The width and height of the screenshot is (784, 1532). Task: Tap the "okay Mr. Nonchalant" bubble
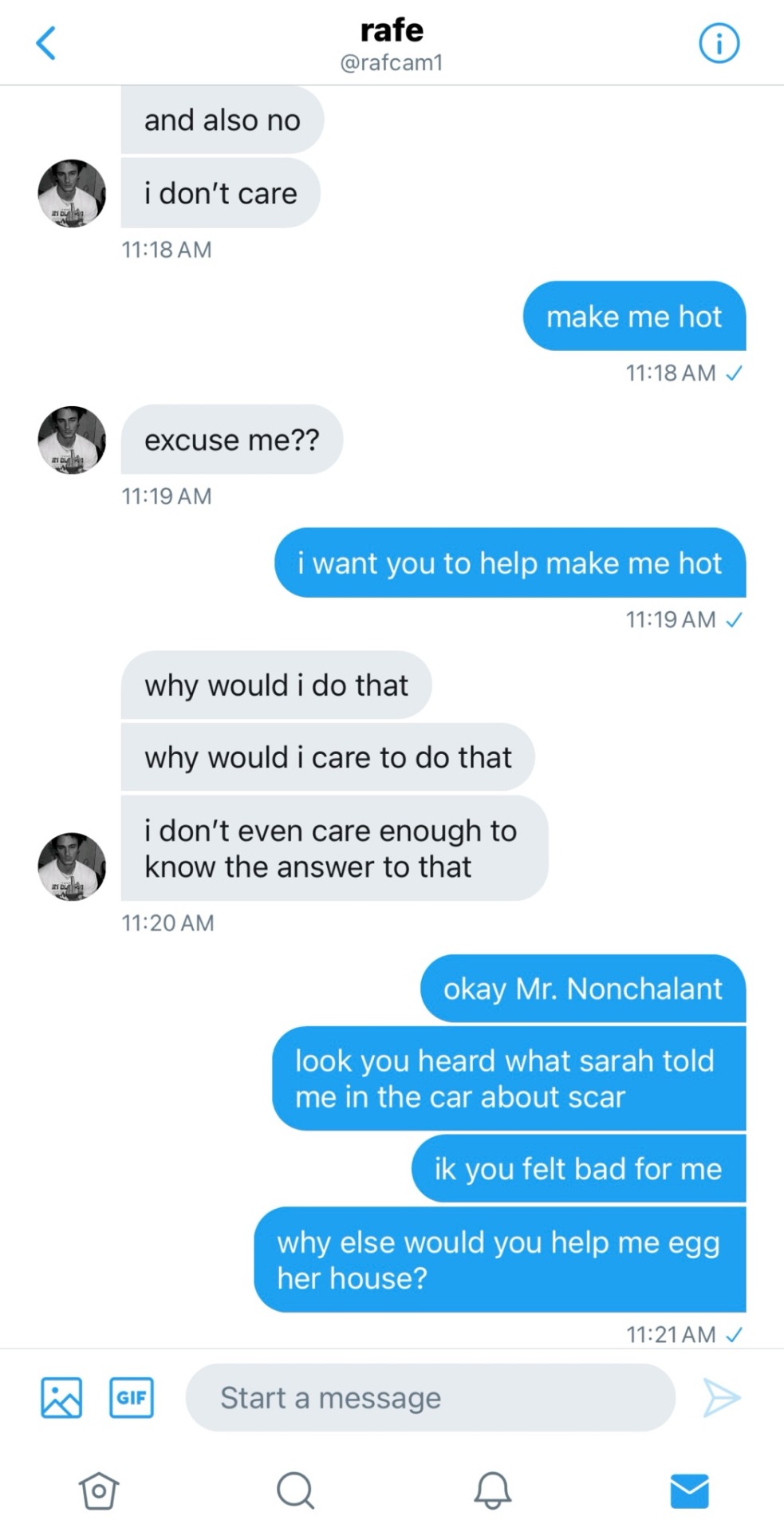point(582,989)
